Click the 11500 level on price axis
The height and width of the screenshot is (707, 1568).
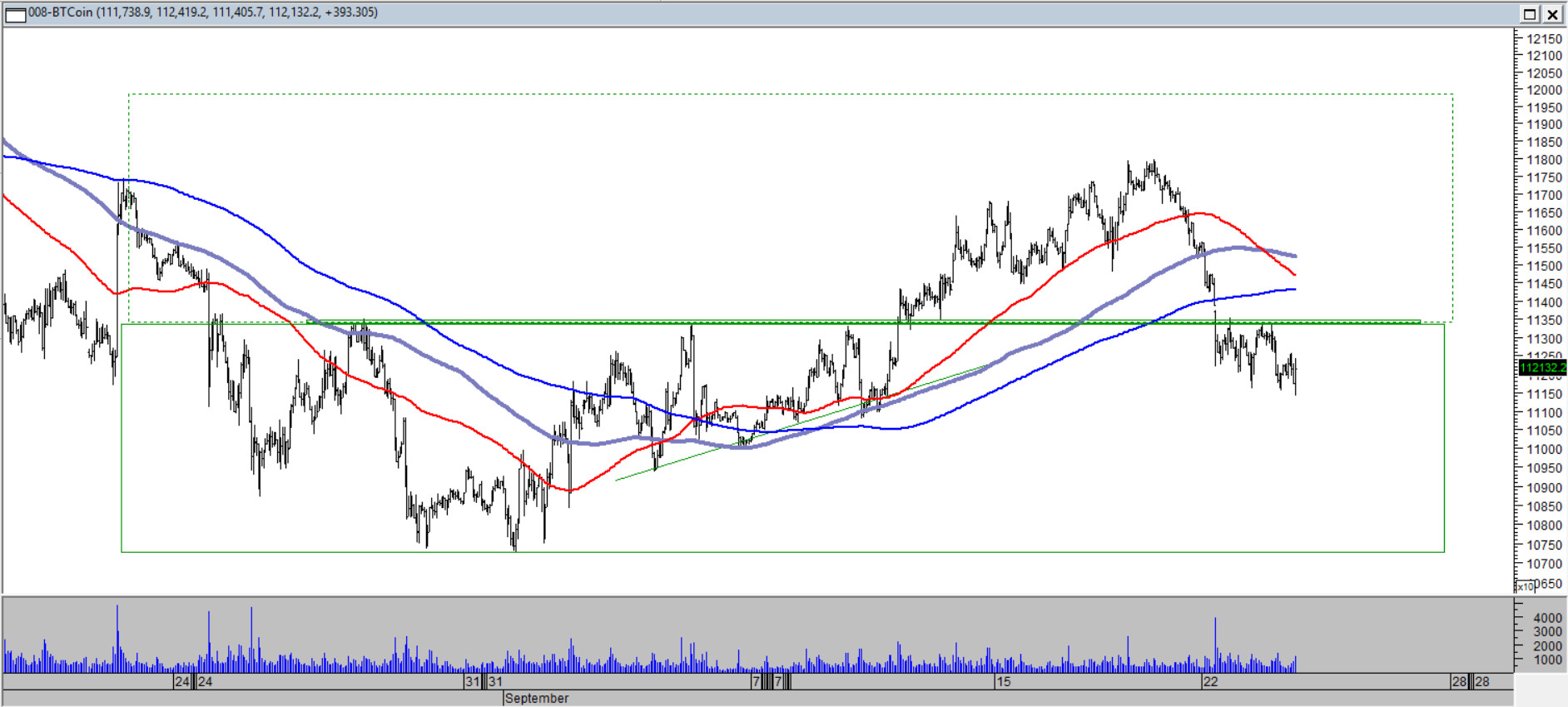click(1544, 266)
